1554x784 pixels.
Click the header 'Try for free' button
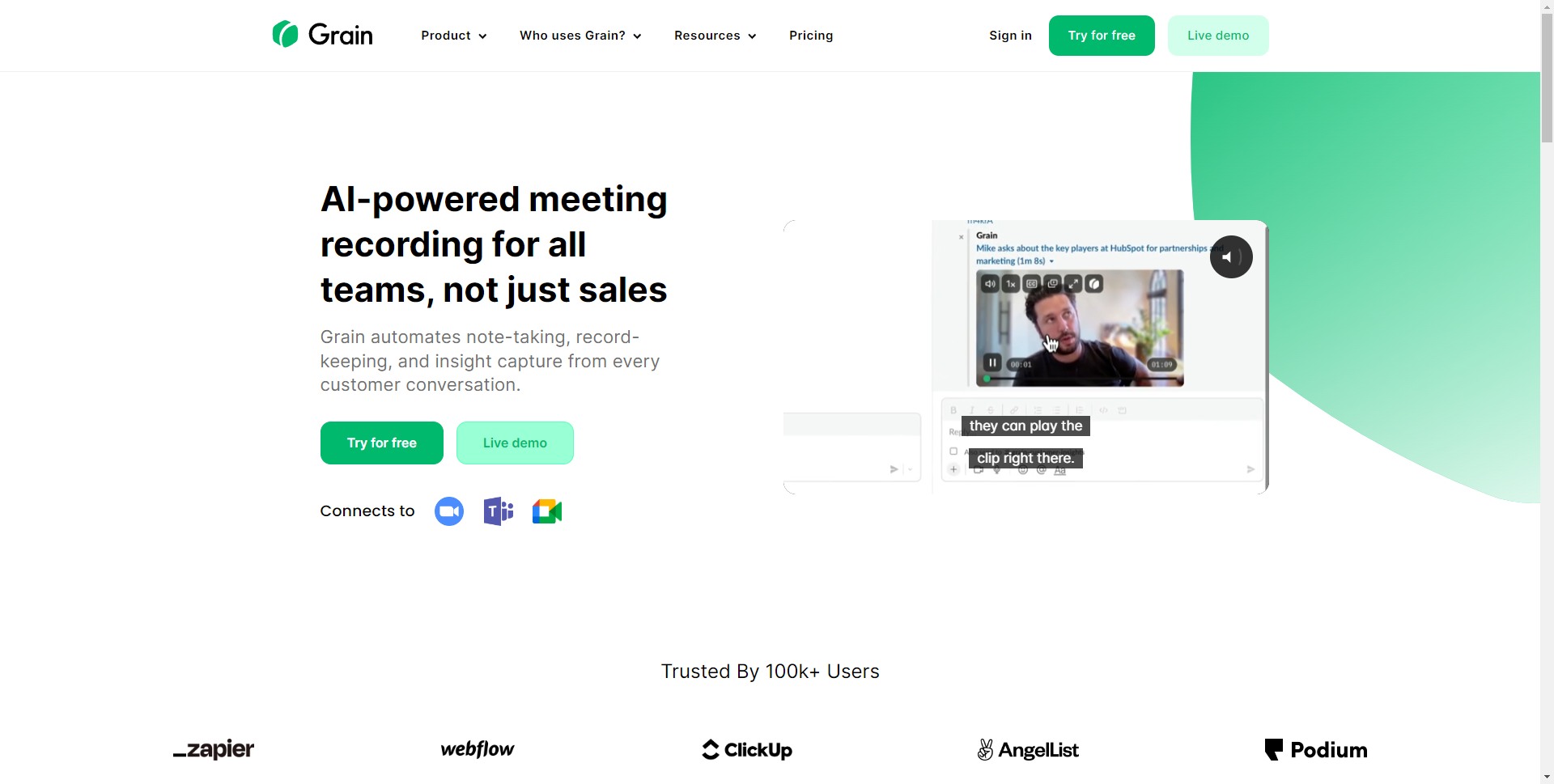point(1102,36)
